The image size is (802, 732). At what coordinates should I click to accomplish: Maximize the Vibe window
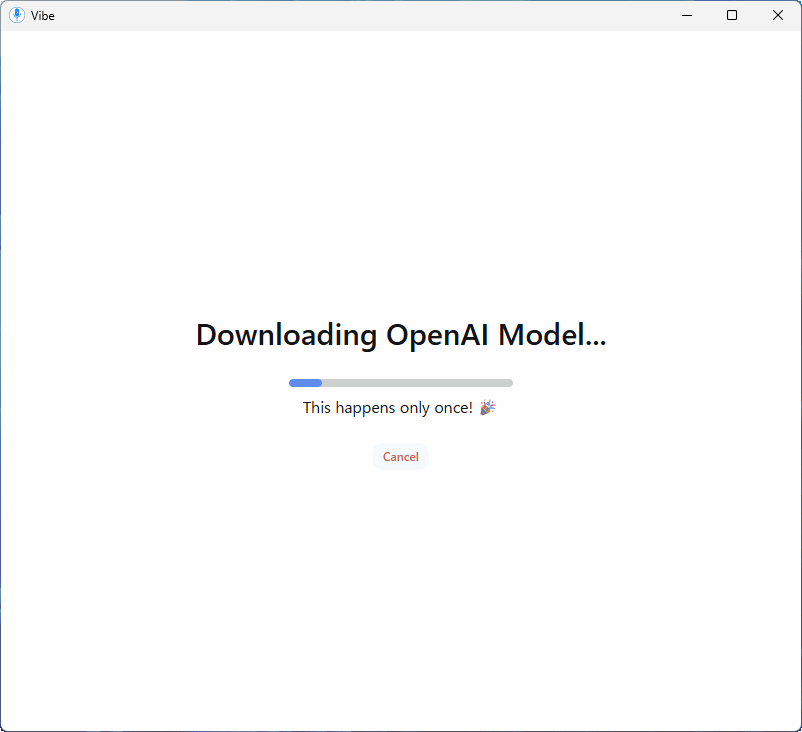(x=732, y=15)
